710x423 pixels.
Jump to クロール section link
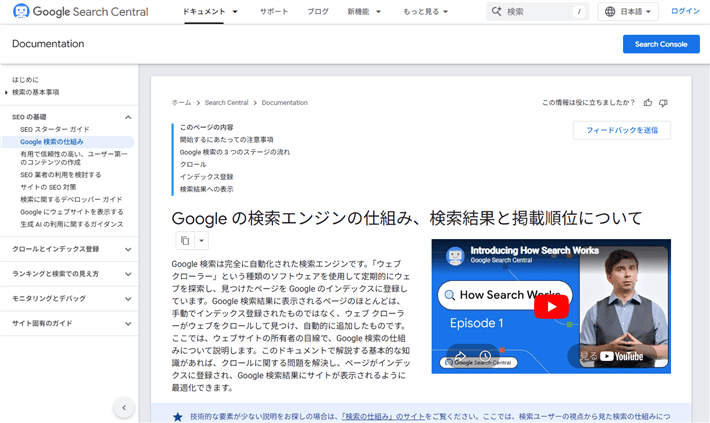[193, 164]
